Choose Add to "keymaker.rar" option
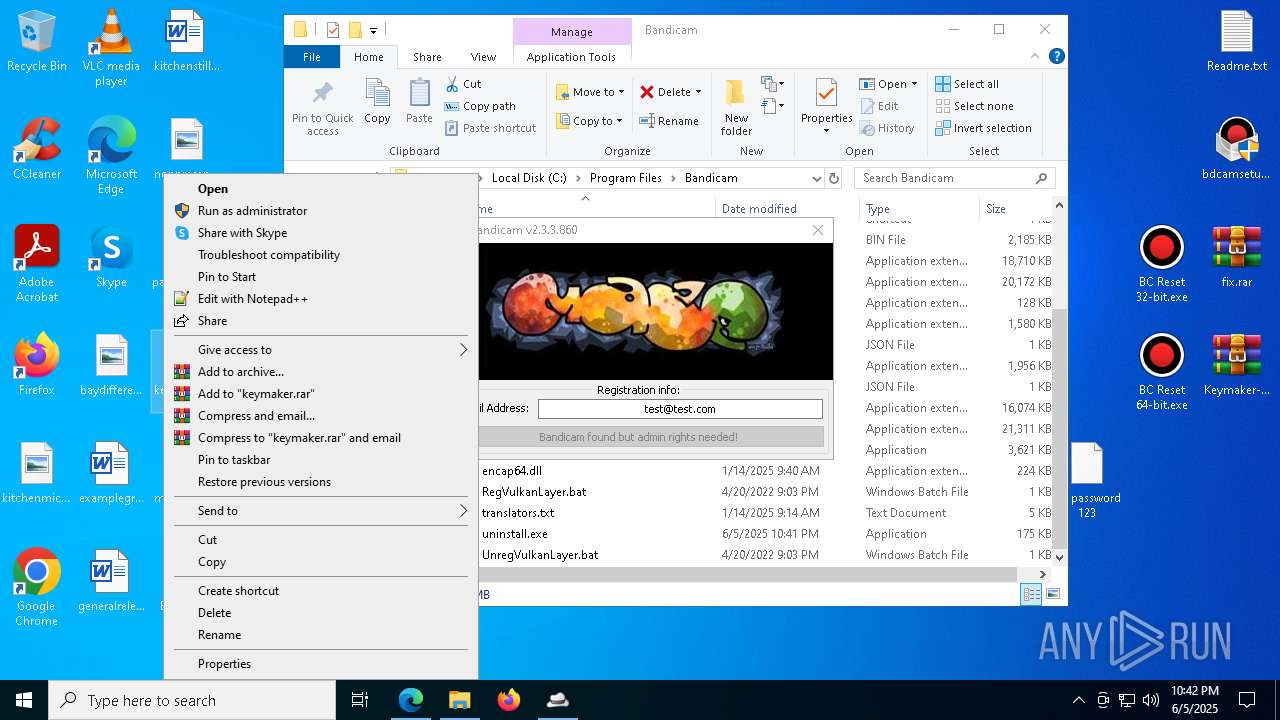Image resolution: width=1280 pixels, height=720 pixels. [321, 394]
